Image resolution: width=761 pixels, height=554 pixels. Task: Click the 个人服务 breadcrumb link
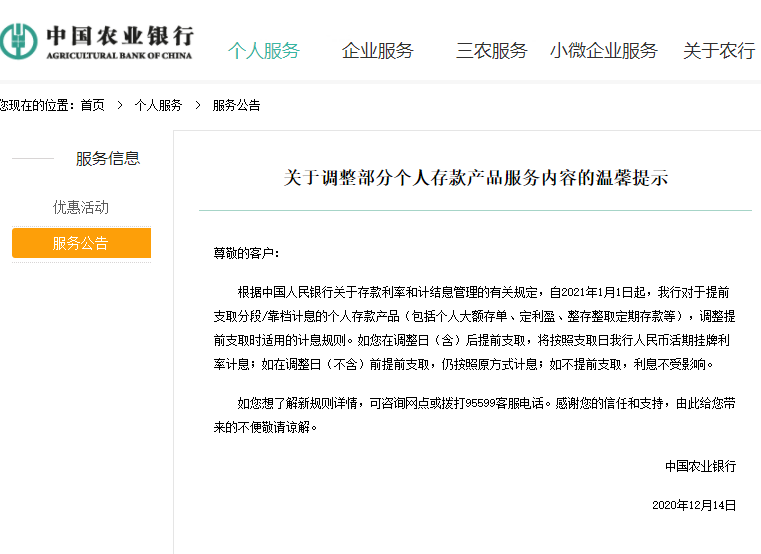tap(158, 105)
